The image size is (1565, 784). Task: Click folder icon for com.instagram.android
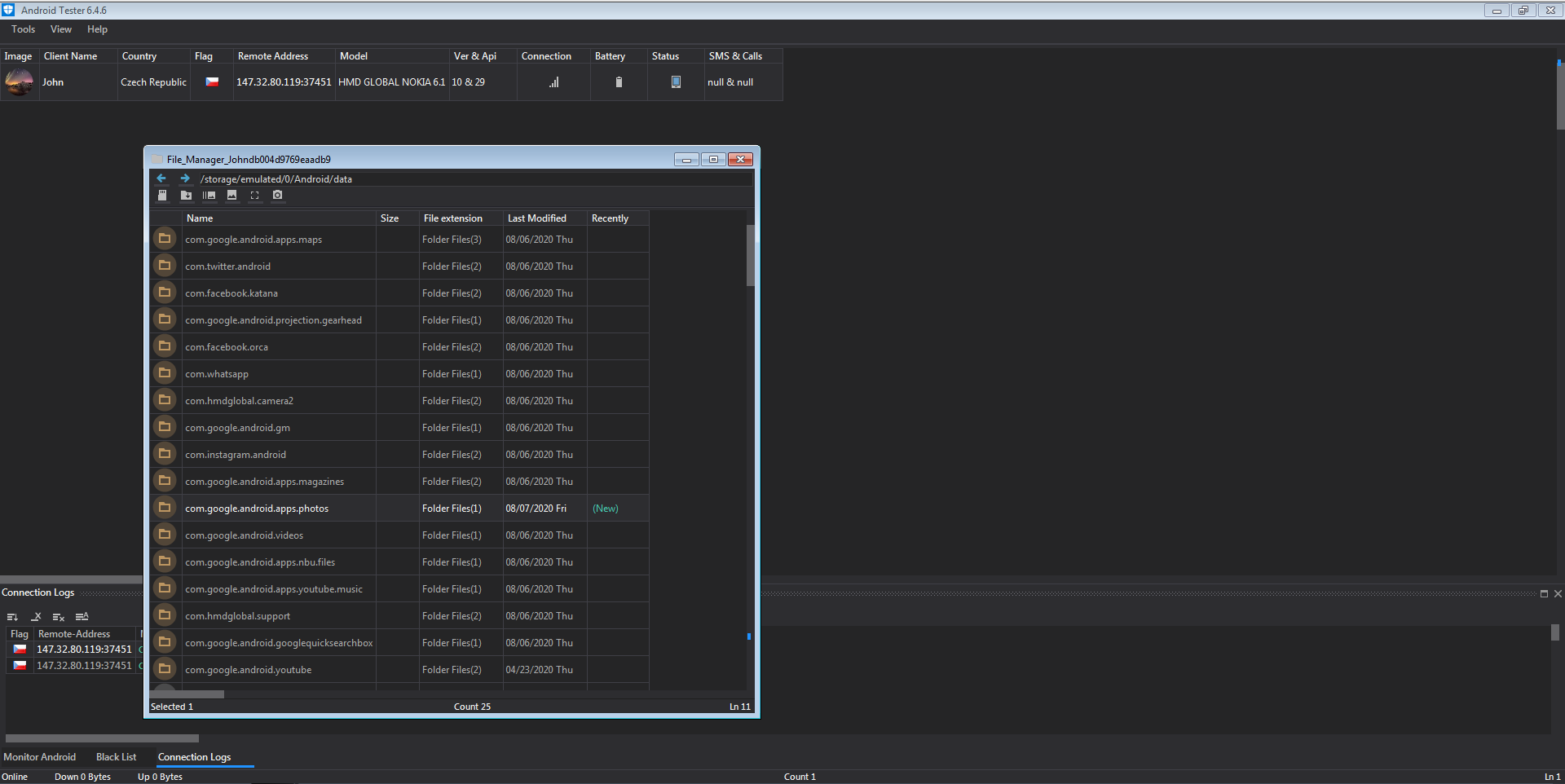click(165, 454)
